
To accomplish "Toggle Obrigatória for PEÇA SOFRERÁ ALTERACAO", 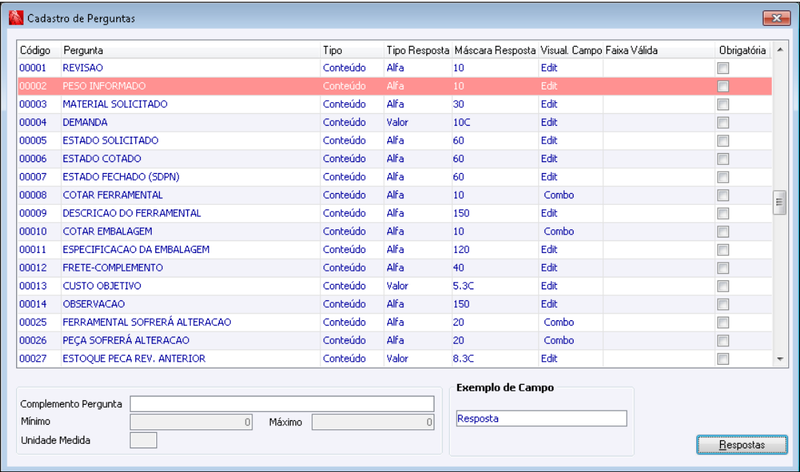I will (x=722, y=341).
